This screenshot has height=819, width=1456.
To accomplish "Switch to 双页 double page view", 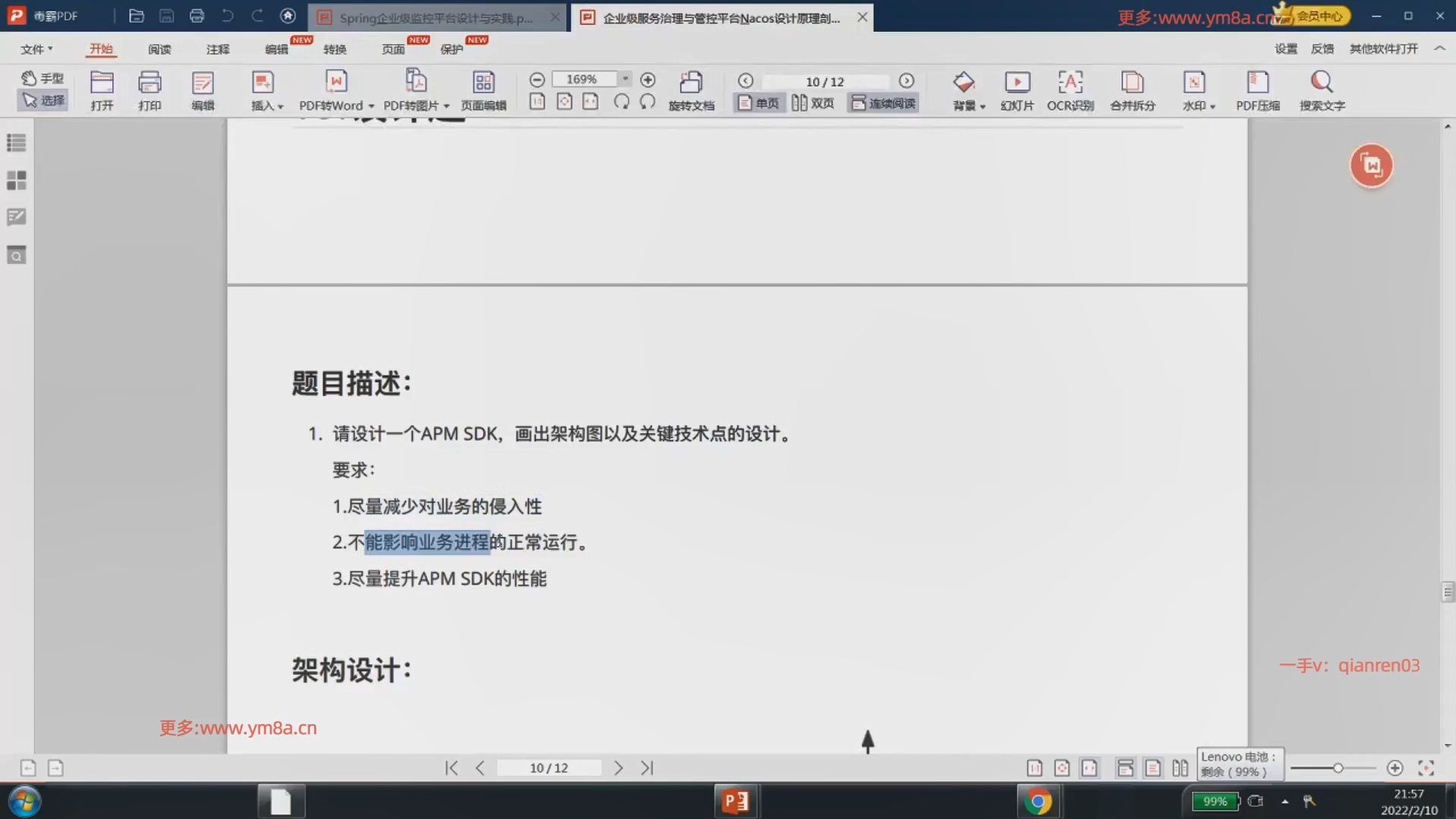I will [813, 103].
